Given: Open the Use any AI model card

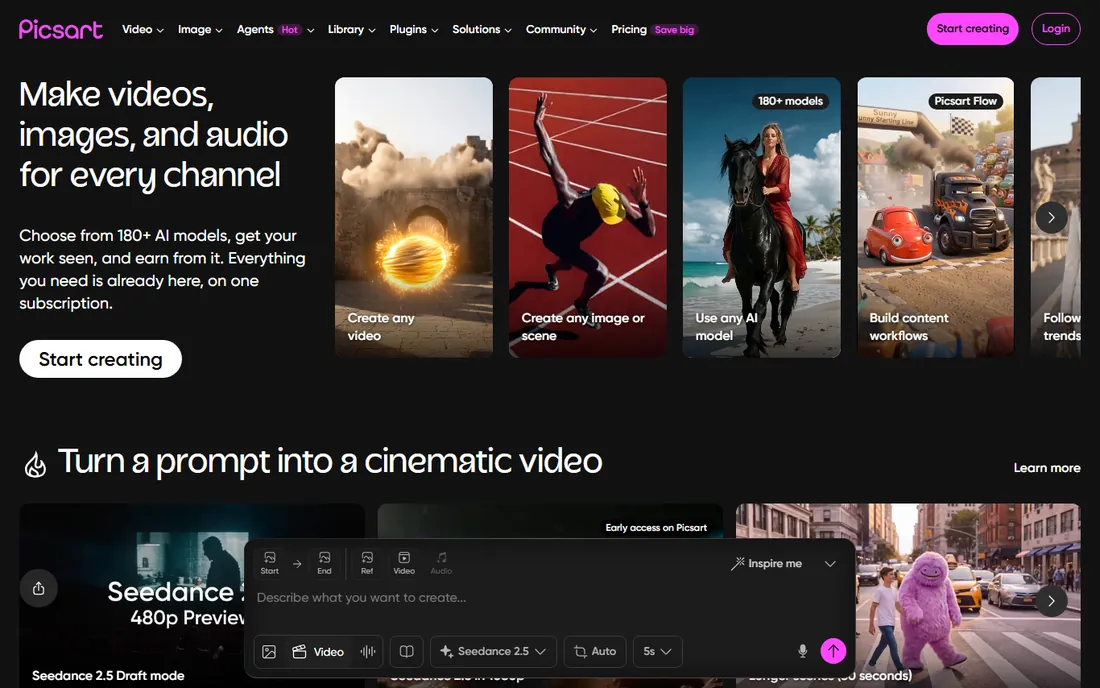Looking at the screenshot, I should pyautogui.click(x=762, y=217).
